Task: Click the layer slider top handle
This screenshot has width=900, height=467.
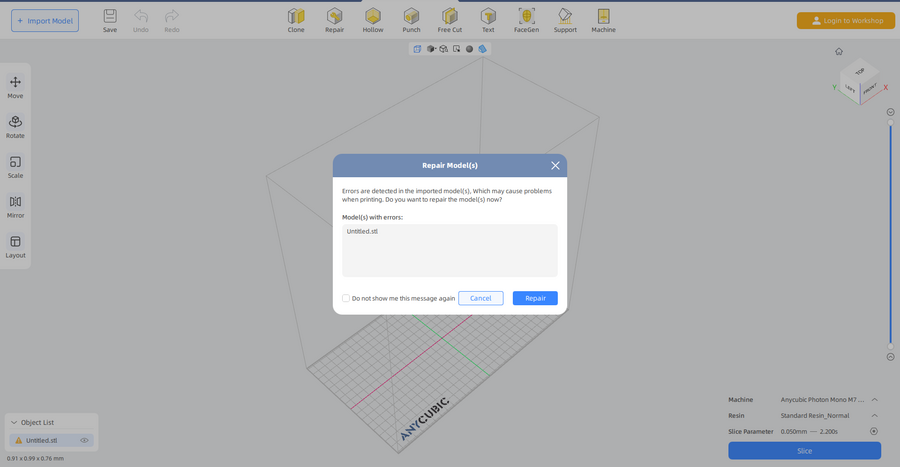Action: 890,122
